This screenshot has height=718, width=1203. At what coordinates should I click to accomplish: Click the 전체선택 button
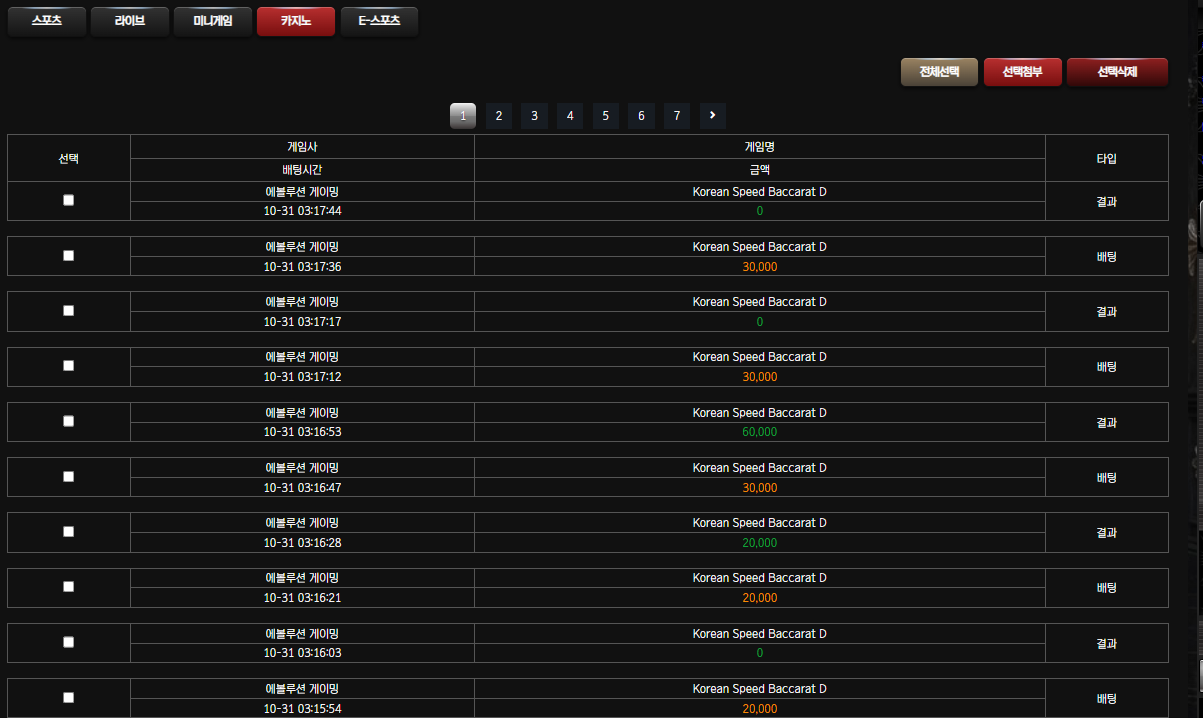[939, 72]
